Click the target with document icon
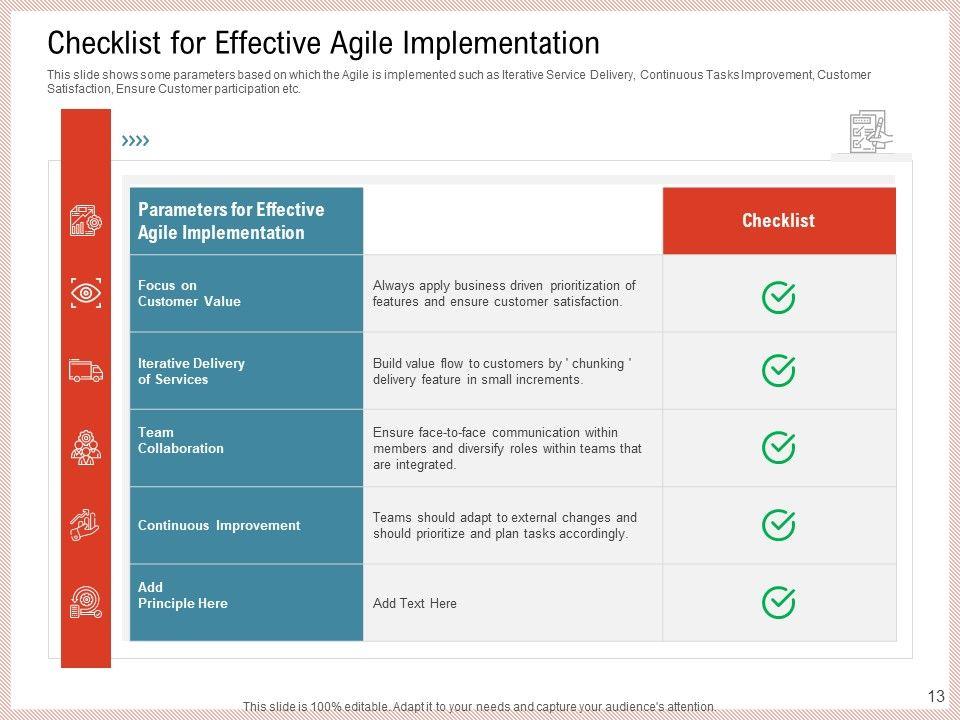Image resolution: width=960 pixels, height=720 pixels. [86, 602]
